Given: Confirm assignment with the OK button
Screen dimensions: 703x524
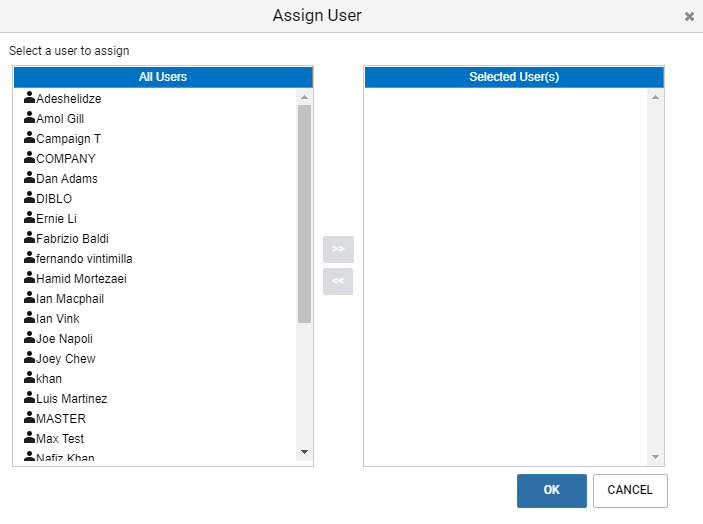Looking at the screenshot, I should point(551,491).
